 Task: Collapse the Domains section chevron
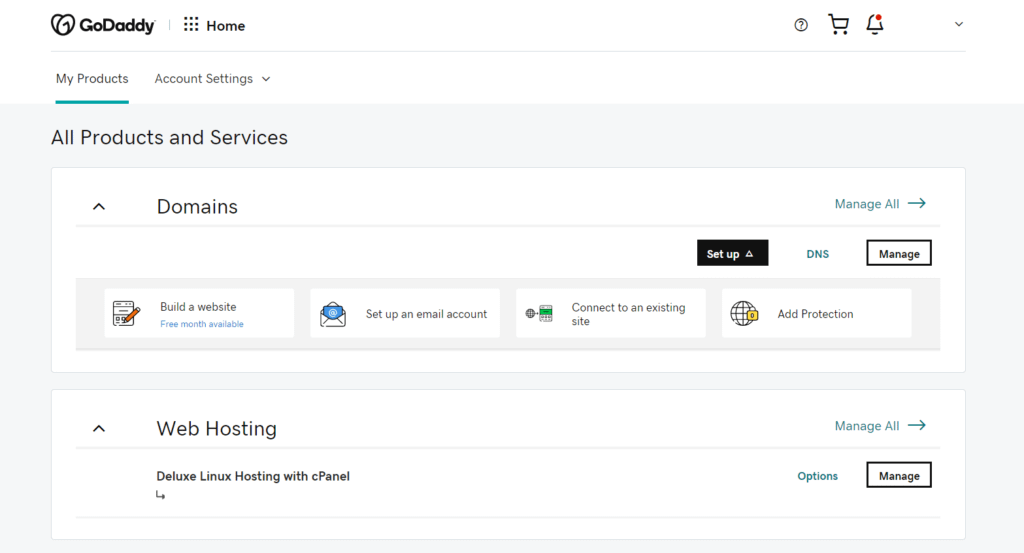[99, 206]
